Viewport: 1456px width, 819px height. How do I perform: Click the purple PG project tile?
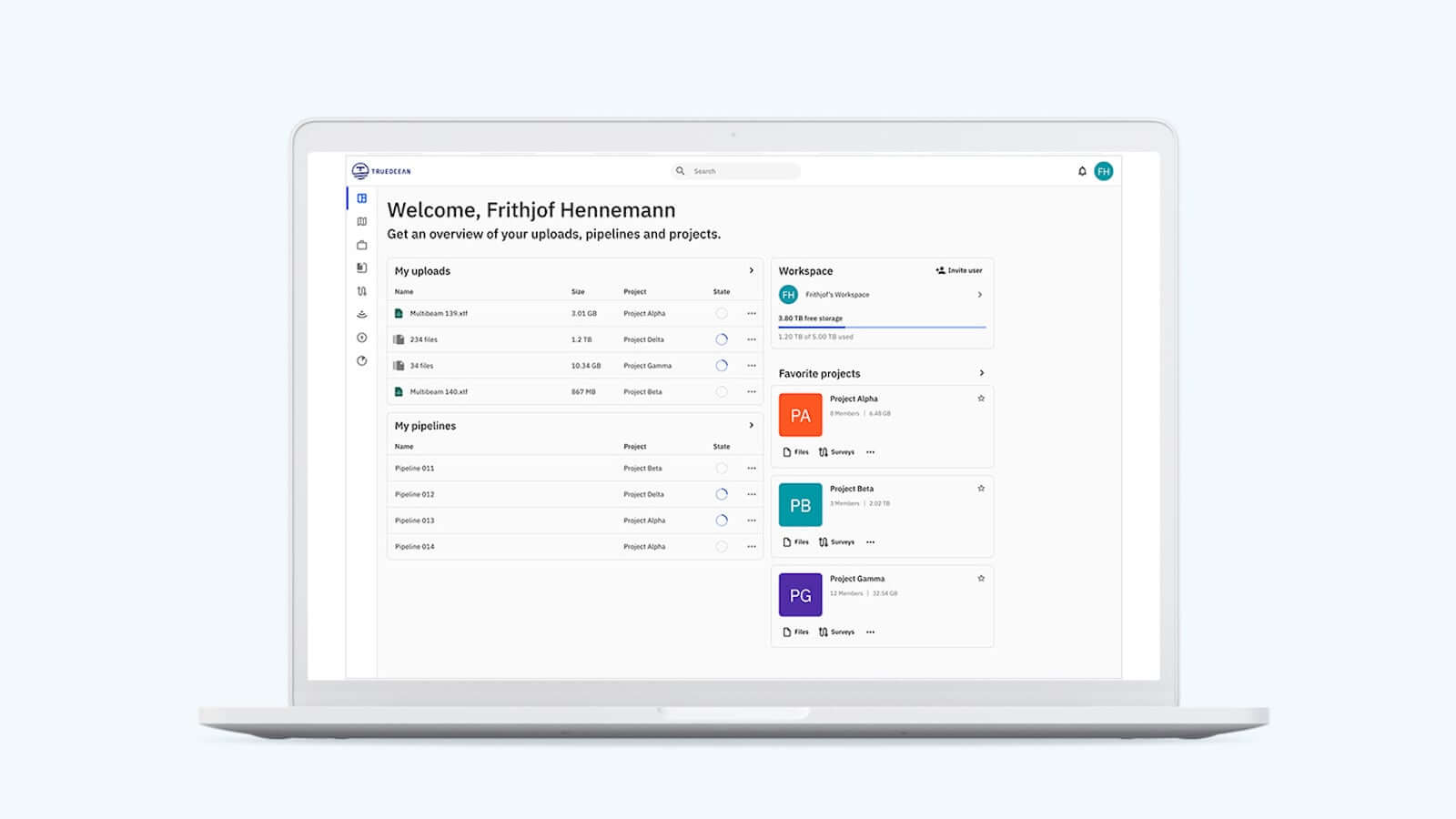pos(801,595)
